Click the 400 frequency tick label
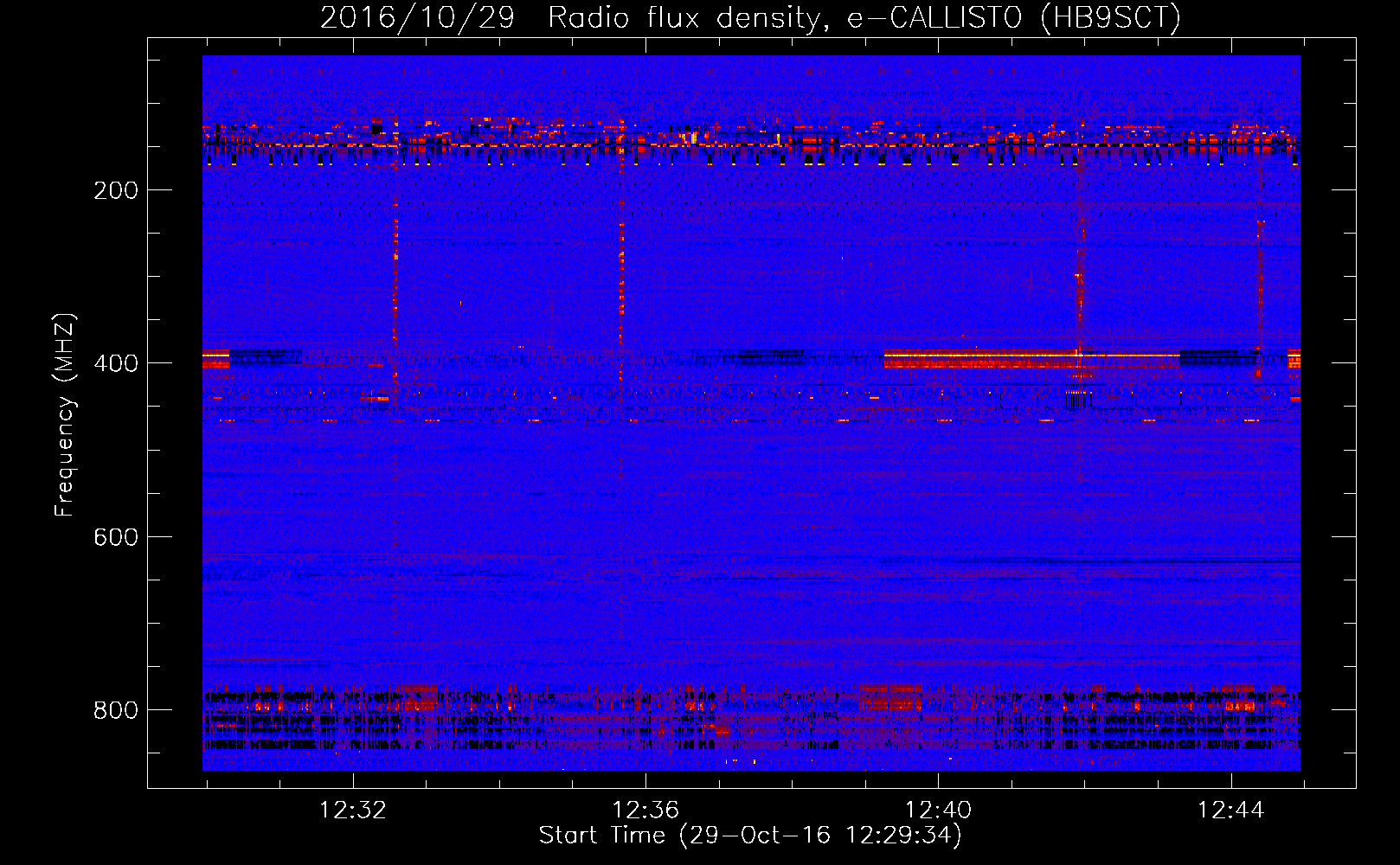Screen dimensions: 1400x865 (x=116, y=363)
